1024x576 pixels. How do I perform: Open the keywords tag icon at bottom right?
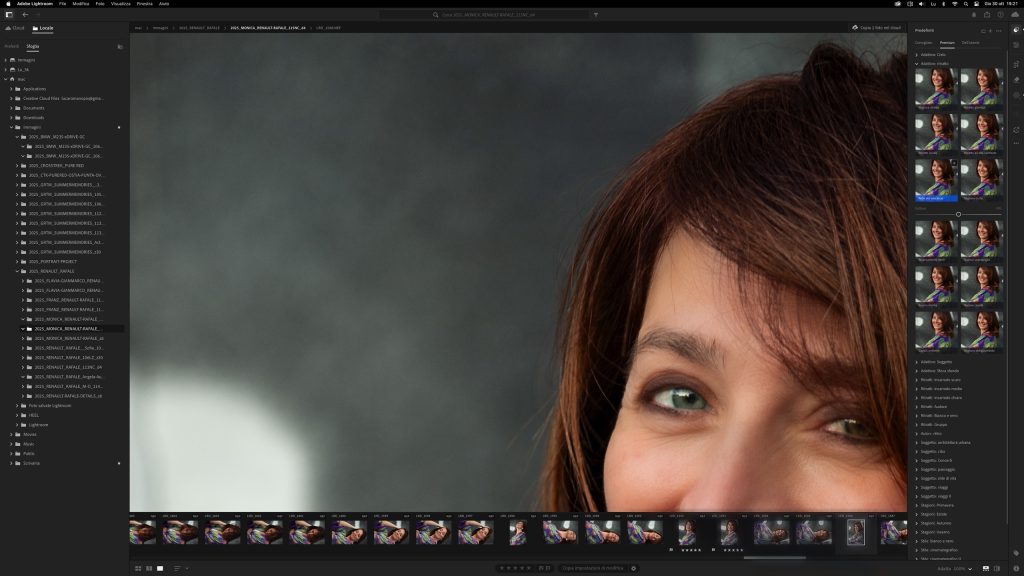coord(1016,551)
